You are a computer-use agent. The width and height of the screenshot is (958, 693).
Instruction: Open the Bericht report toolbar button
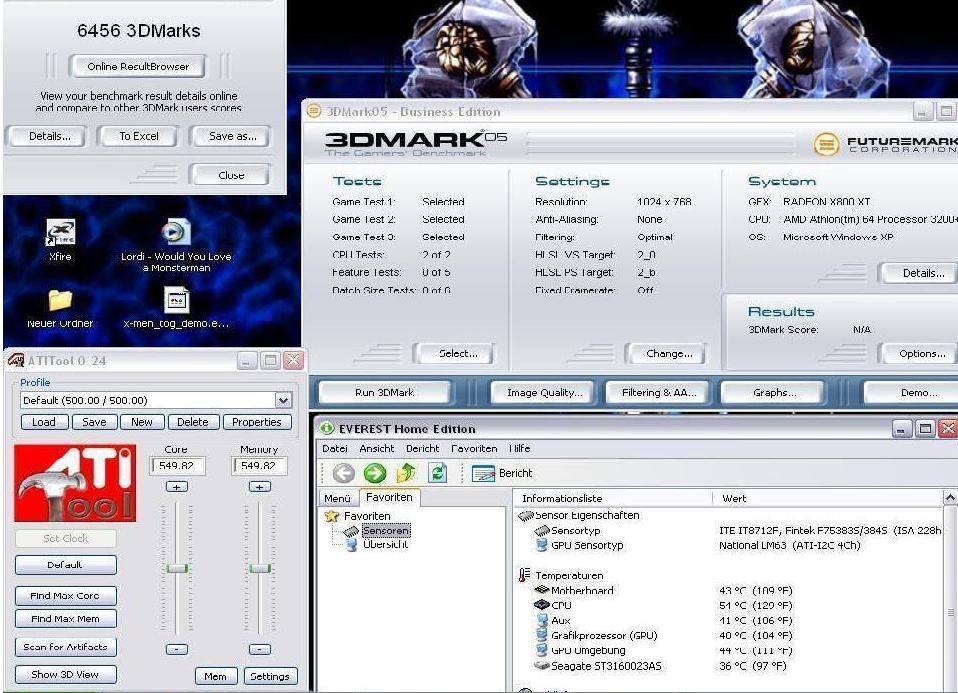tap(502, 473)
